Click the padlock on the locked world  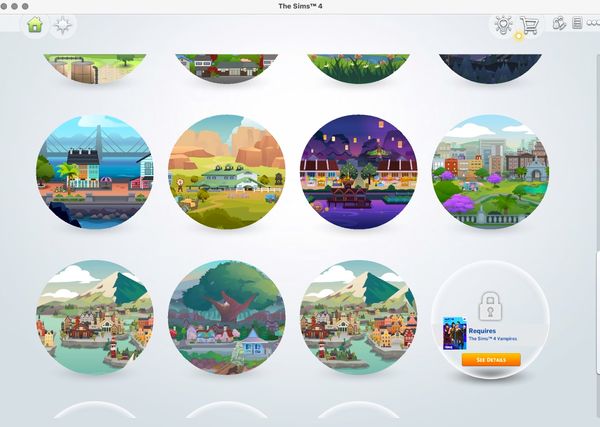tap(489, 305)
